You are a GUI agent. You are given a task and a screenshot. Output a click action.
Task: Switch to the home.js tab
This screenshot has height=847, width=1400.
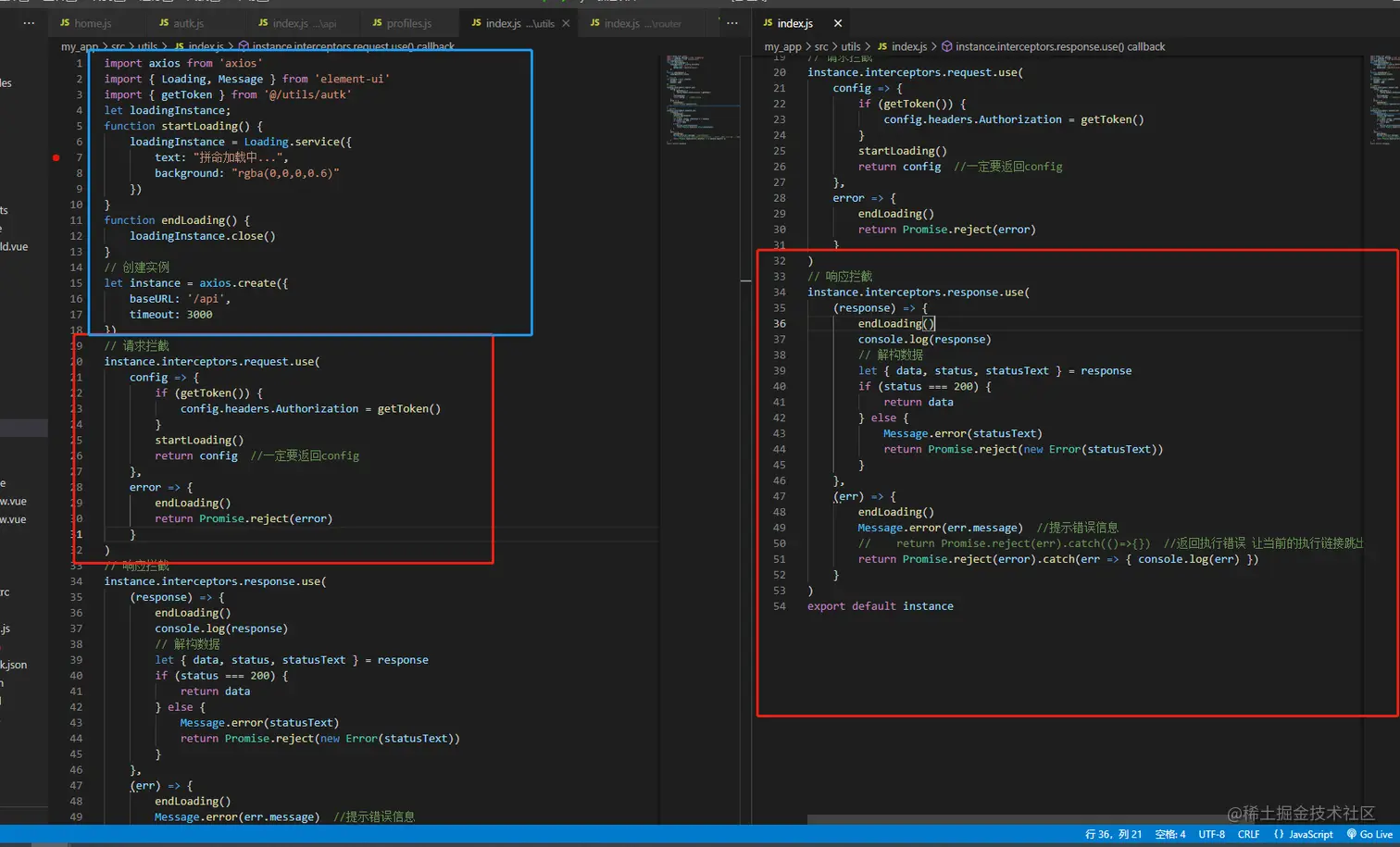click(x=92, y=23)
